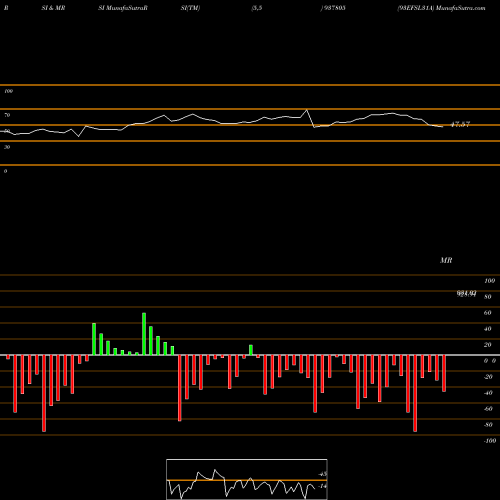Click the MR axis label 20
Screen dimensions: 500x500
(x=488, y=345)
